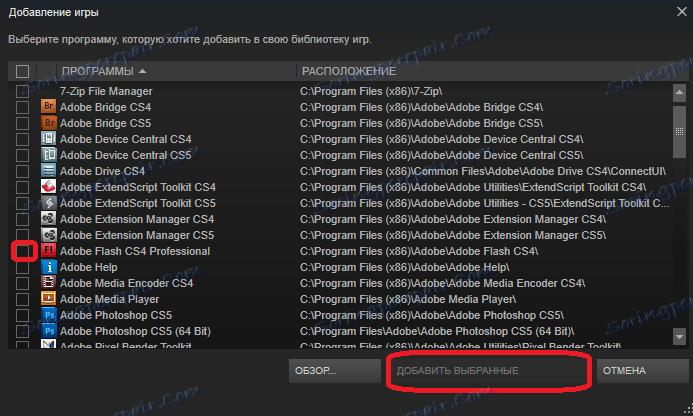Viewport: 693px width, 416px height.
Task: Check the Adobe Drive CS4 checkbox
Action: pyautogui.click(x=23, y=172)
